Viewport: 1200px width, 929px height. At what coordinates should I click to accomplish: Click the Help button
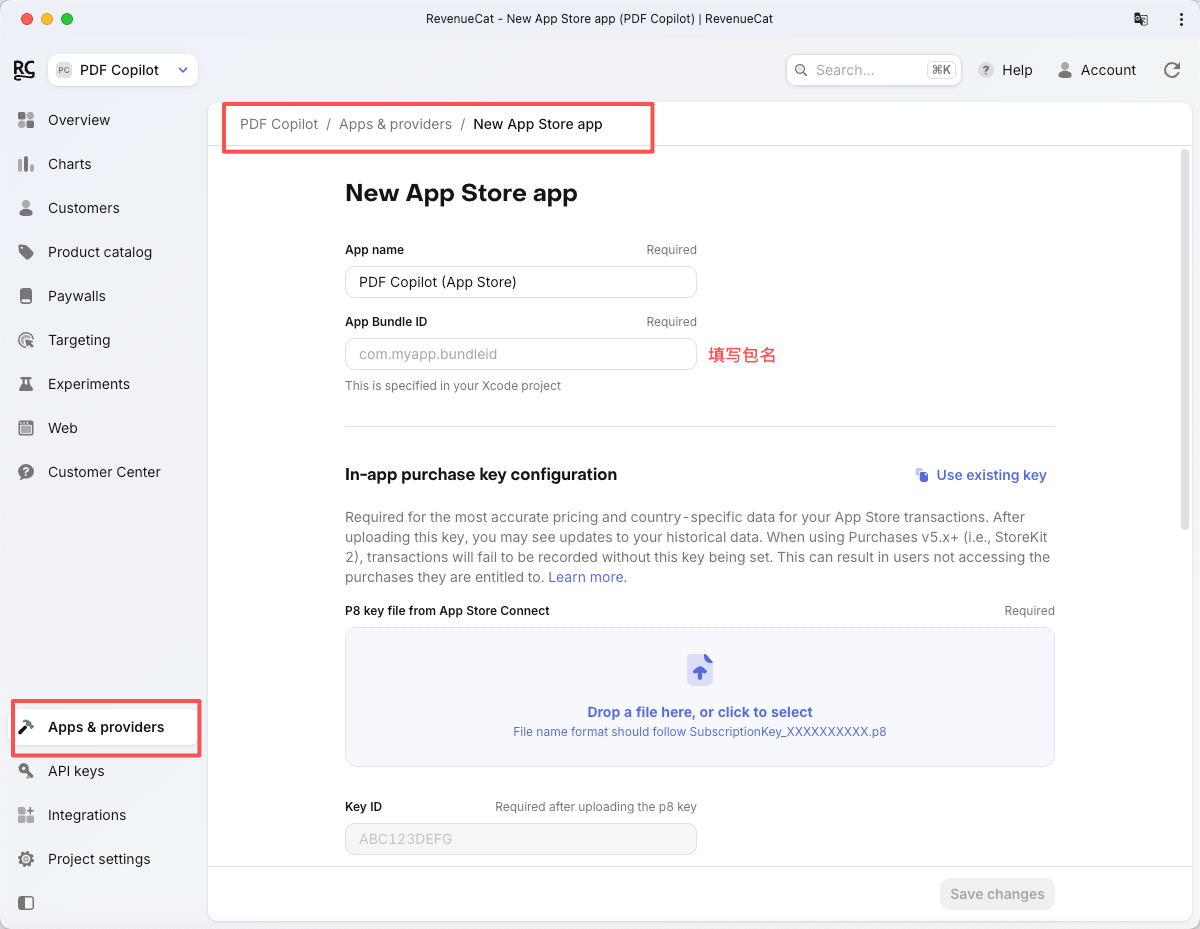click(x=1005, y=70)
